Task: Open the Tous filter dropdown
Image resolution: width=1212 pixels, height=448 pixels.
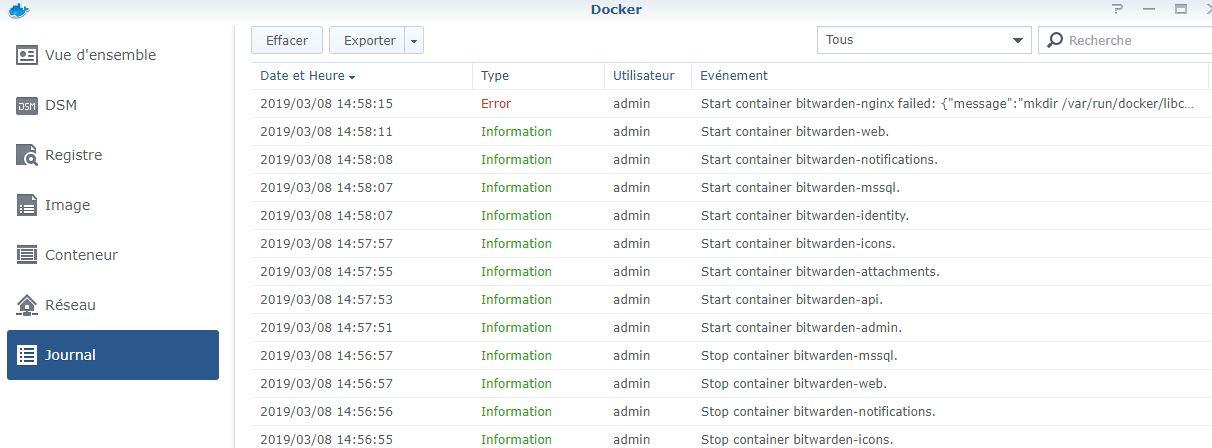Action: tap(923, 40)
